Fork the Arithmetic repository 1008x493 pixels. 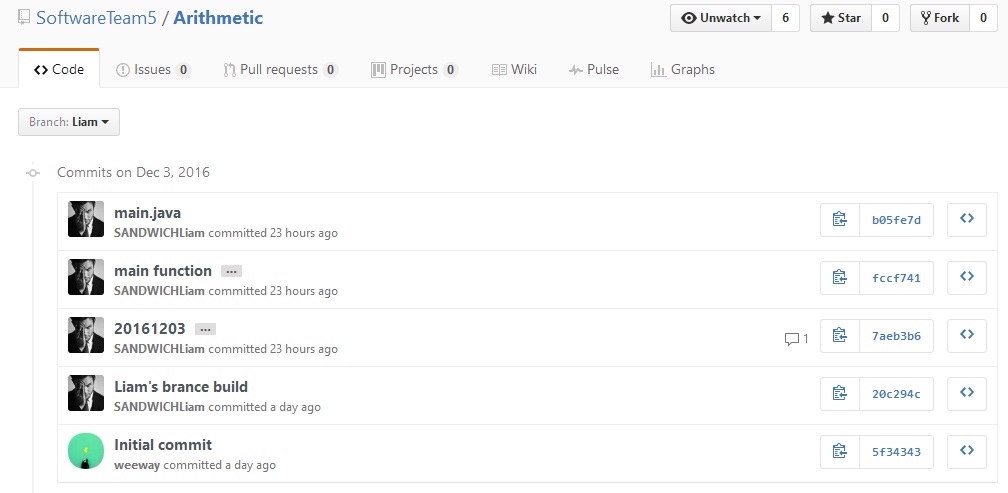pos(940,18)
